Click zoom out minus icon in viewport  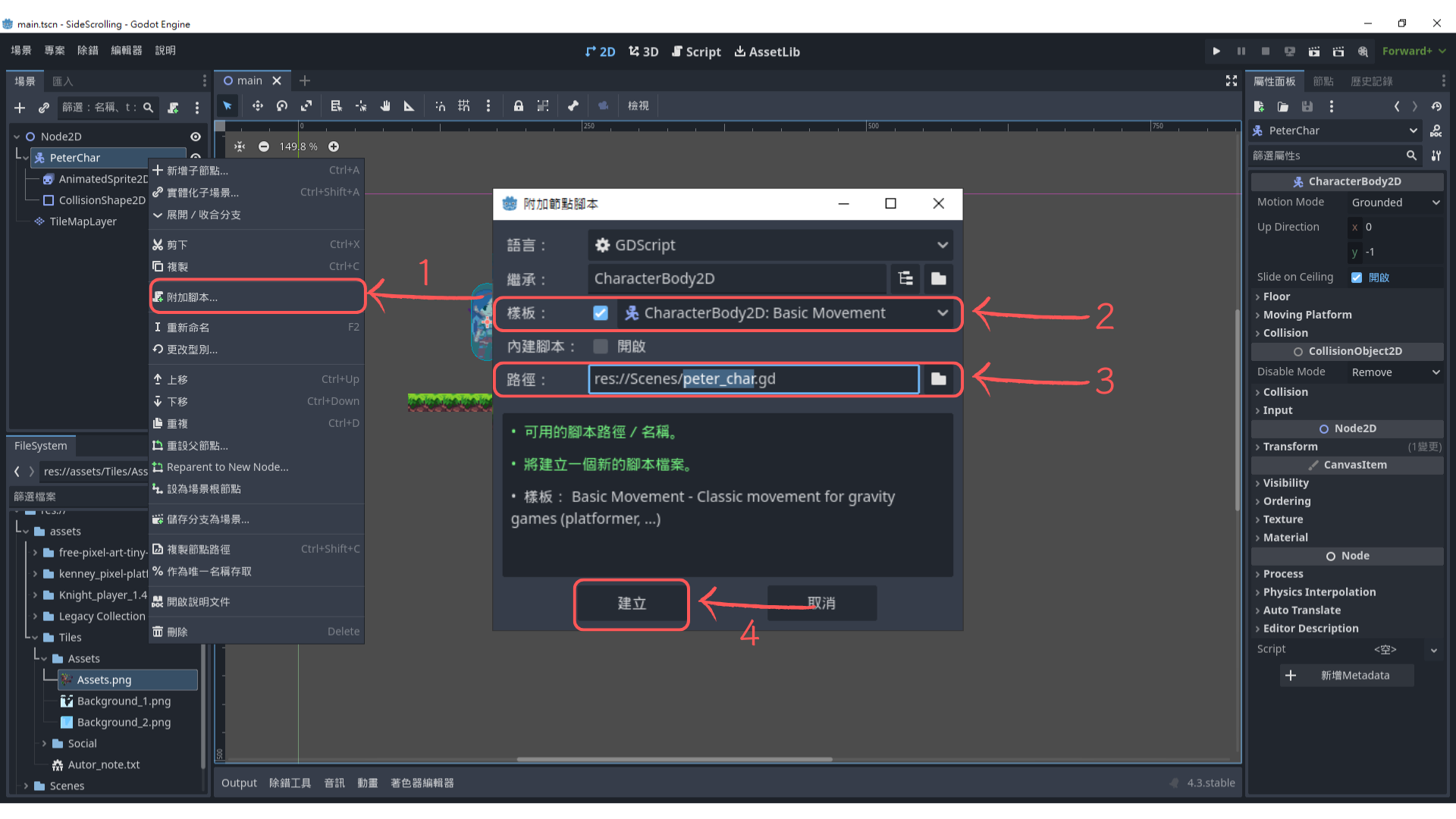coord(263,146)
